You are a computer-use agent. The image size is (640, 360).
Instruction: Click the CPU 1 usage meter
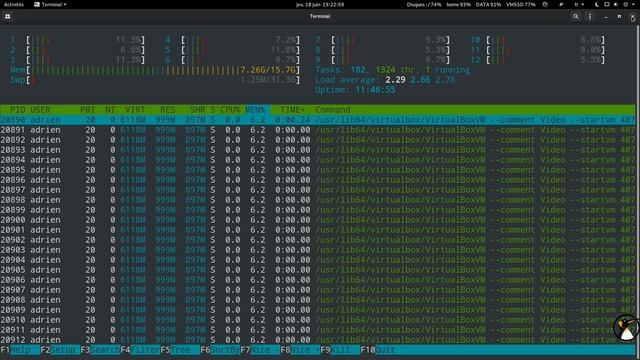coord(78,40)
